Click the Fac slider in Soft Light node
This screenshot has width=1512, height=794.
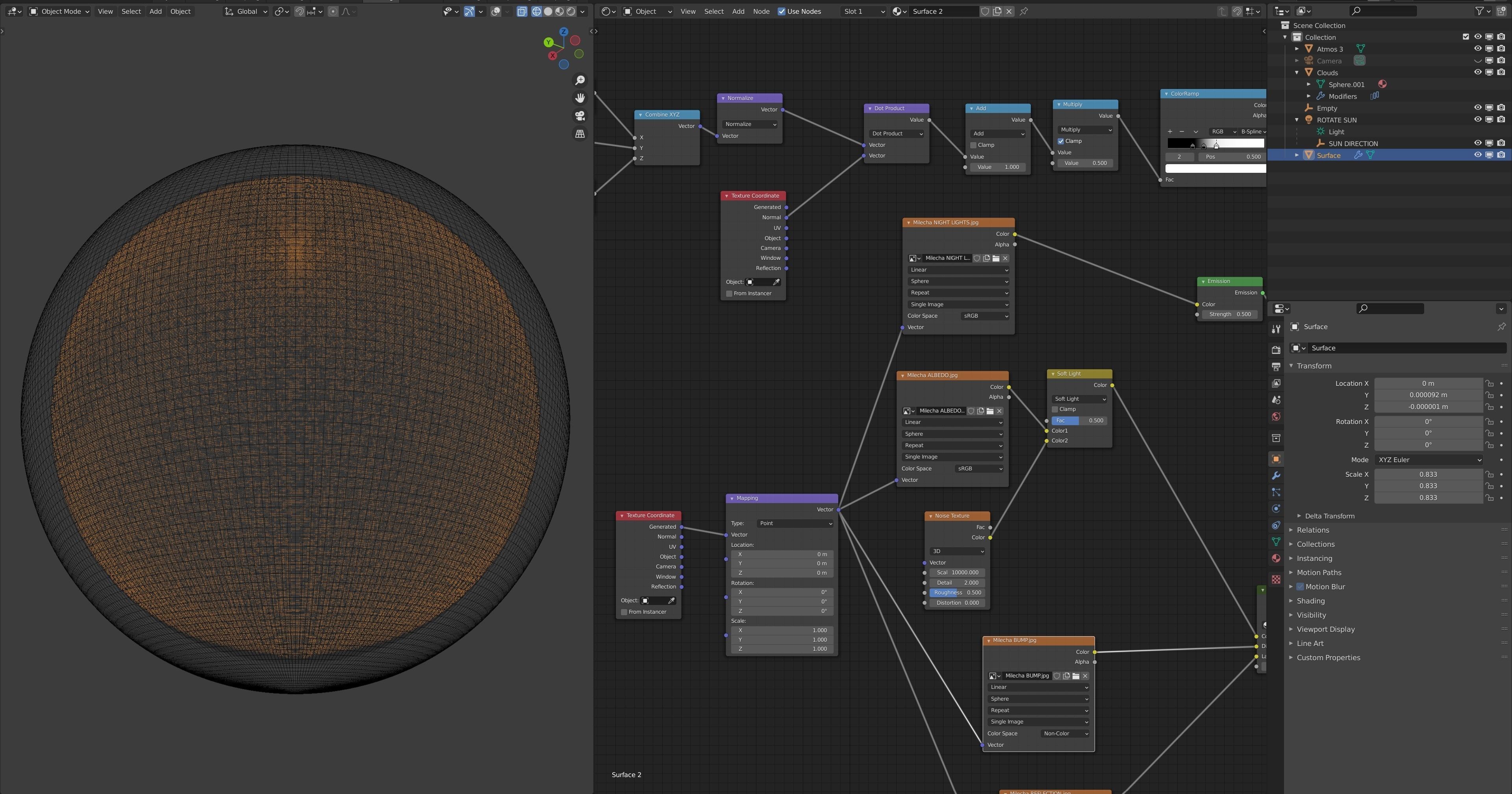point(1079,420)
